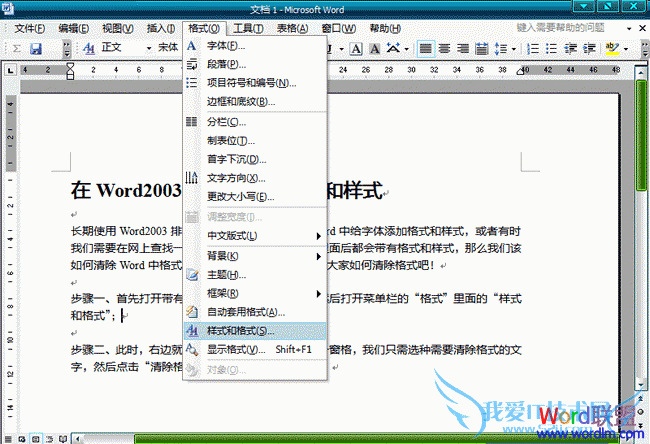The width and height of the screenshot is (650, 444).
Task: Expand the 正文 style dropdown arrow
Action: click(x=149, y=49)
